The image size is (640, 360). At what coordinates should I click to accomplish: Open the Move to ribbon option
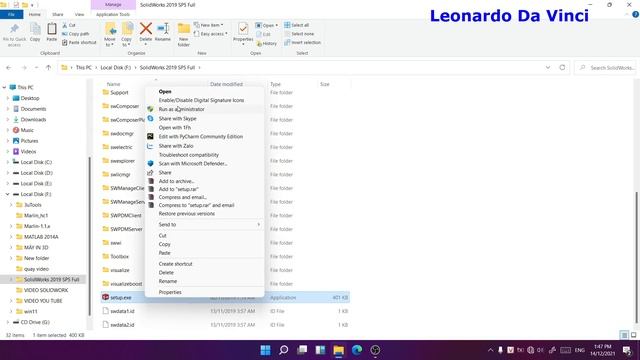[110, 34]
